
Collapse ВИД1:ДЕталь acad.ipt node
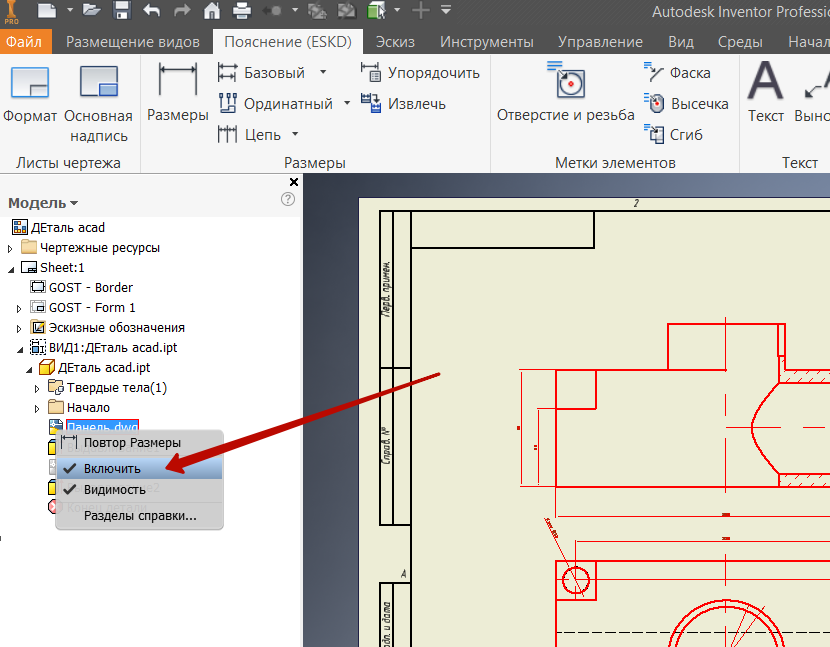(x=20, y=349)
